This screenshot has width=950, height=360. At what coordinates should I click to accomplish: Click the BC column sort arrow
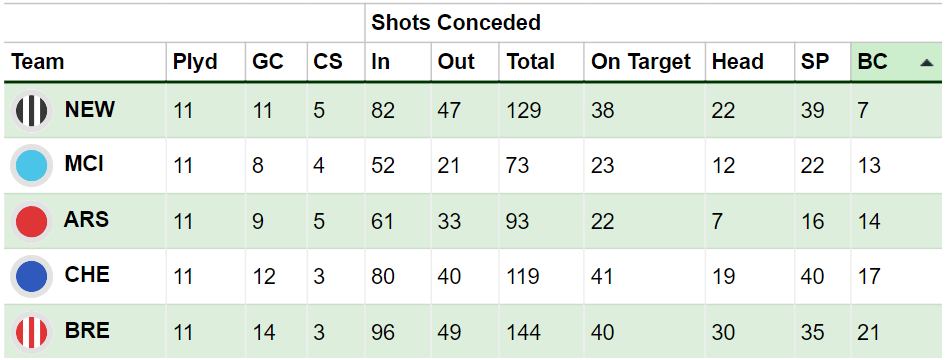(x=926, y=62)
